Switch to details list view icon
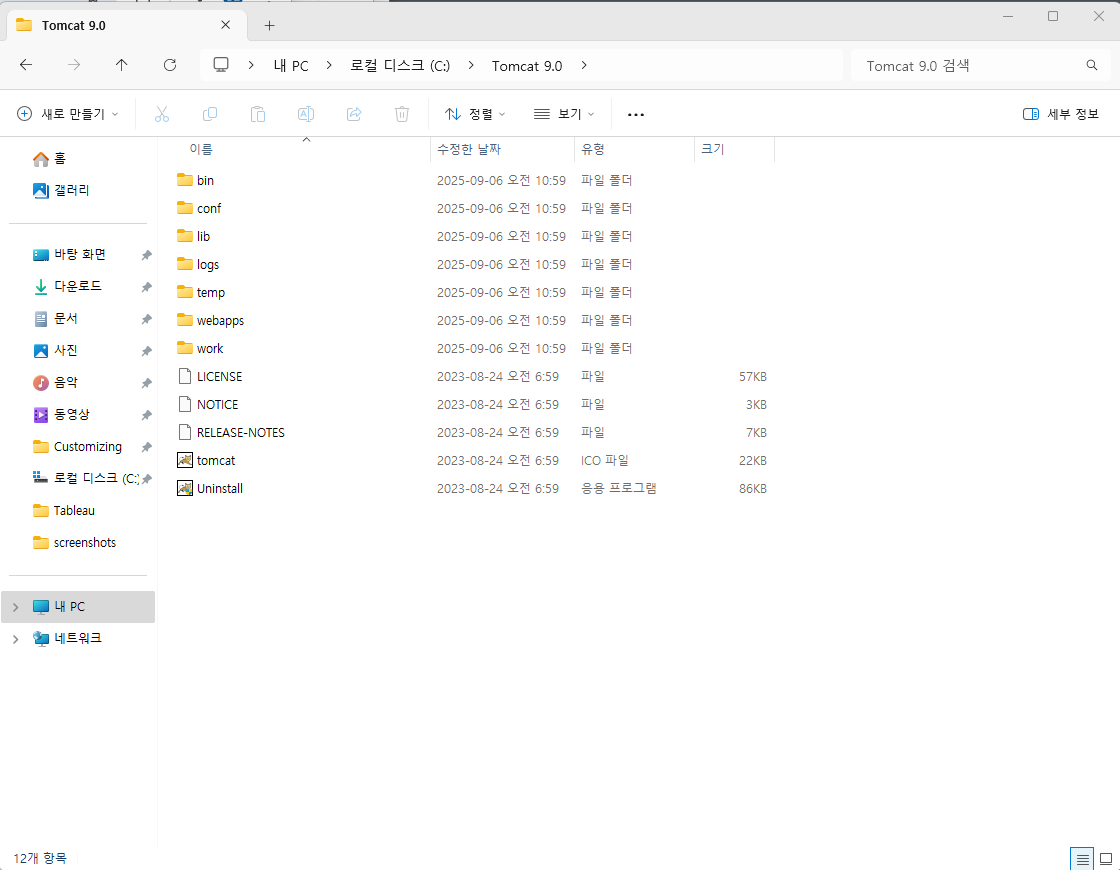This screenshot has height=870, width=1120. (x=1082, y=859)
